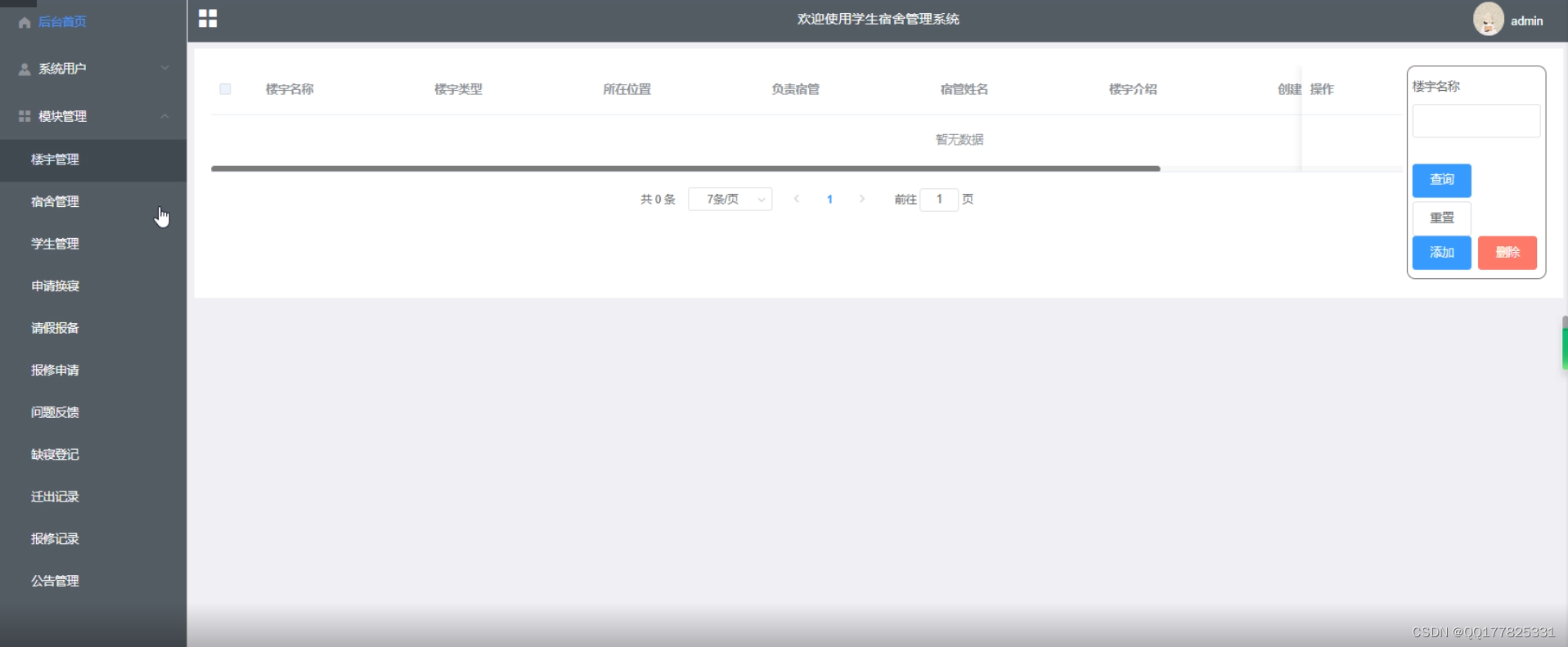Click the 负责宿管 column header
The height and width of the screenshot is (647, 1568).
point(795,89)
